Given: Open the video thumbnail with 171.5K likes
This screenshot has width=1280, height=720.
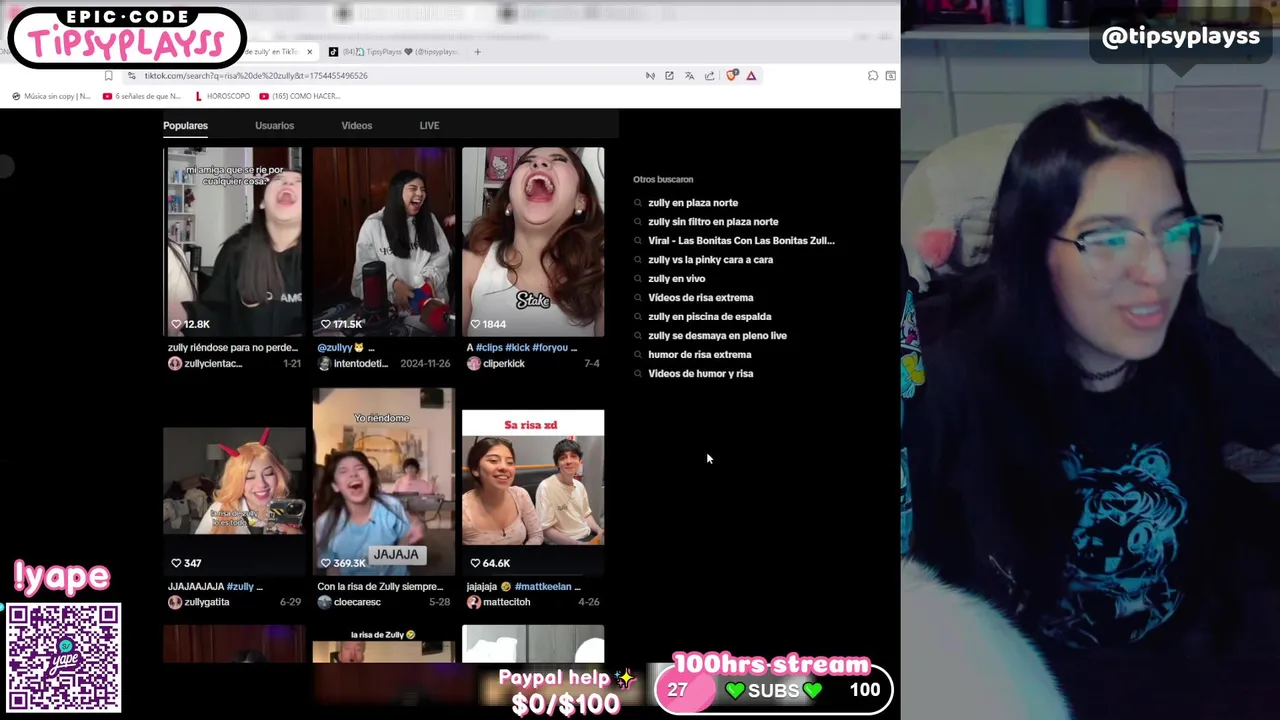Looking at the screenshot, I should (383, 241).
